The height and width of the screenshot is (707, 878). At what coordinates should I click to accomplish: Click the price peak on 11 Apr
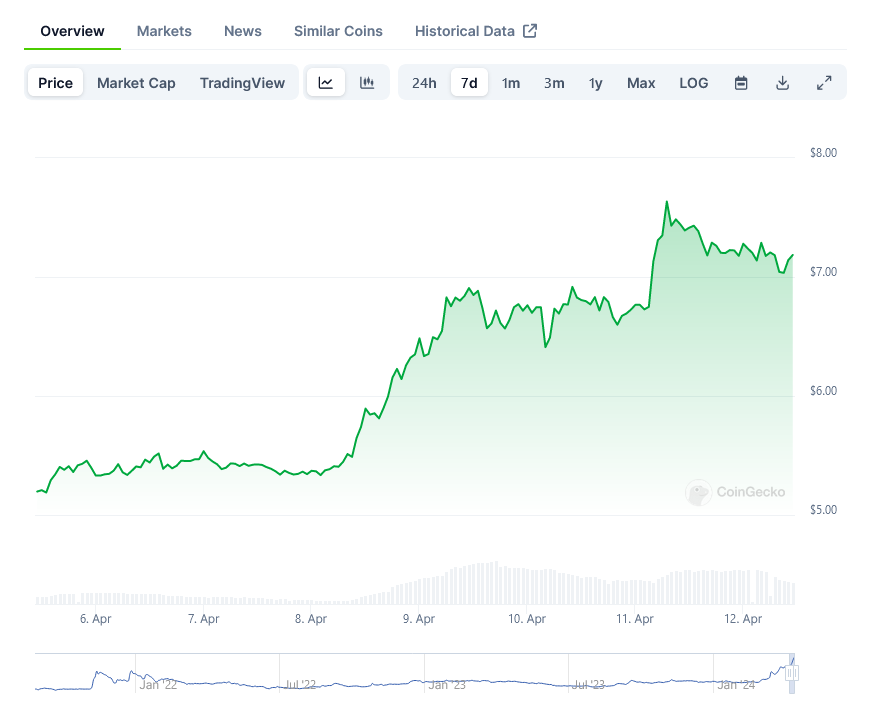[666, 202]
